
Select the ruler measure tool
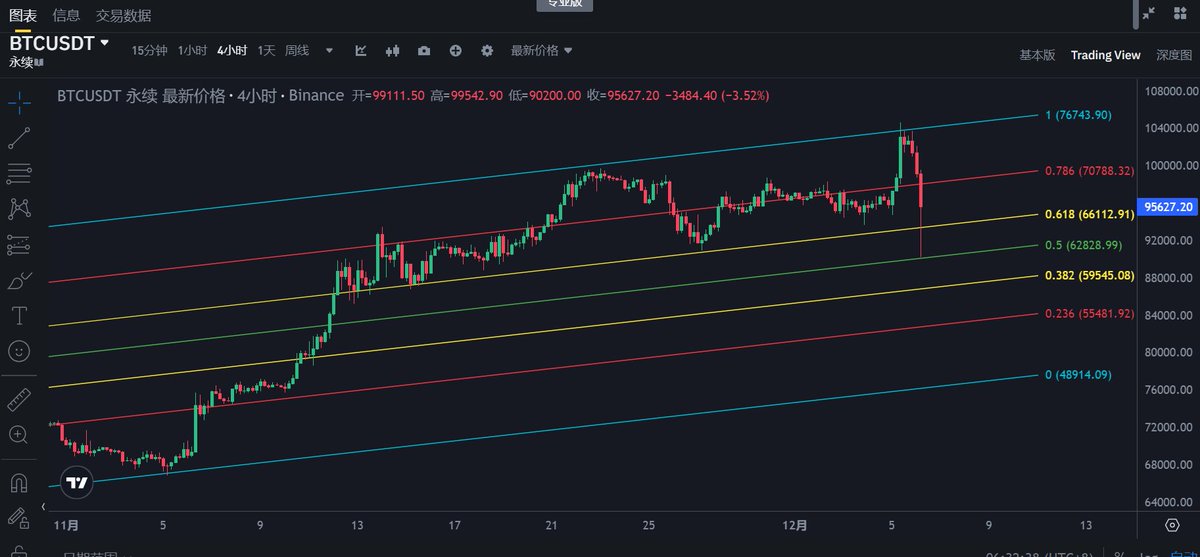pyautogui.click(x=19, y=399)
